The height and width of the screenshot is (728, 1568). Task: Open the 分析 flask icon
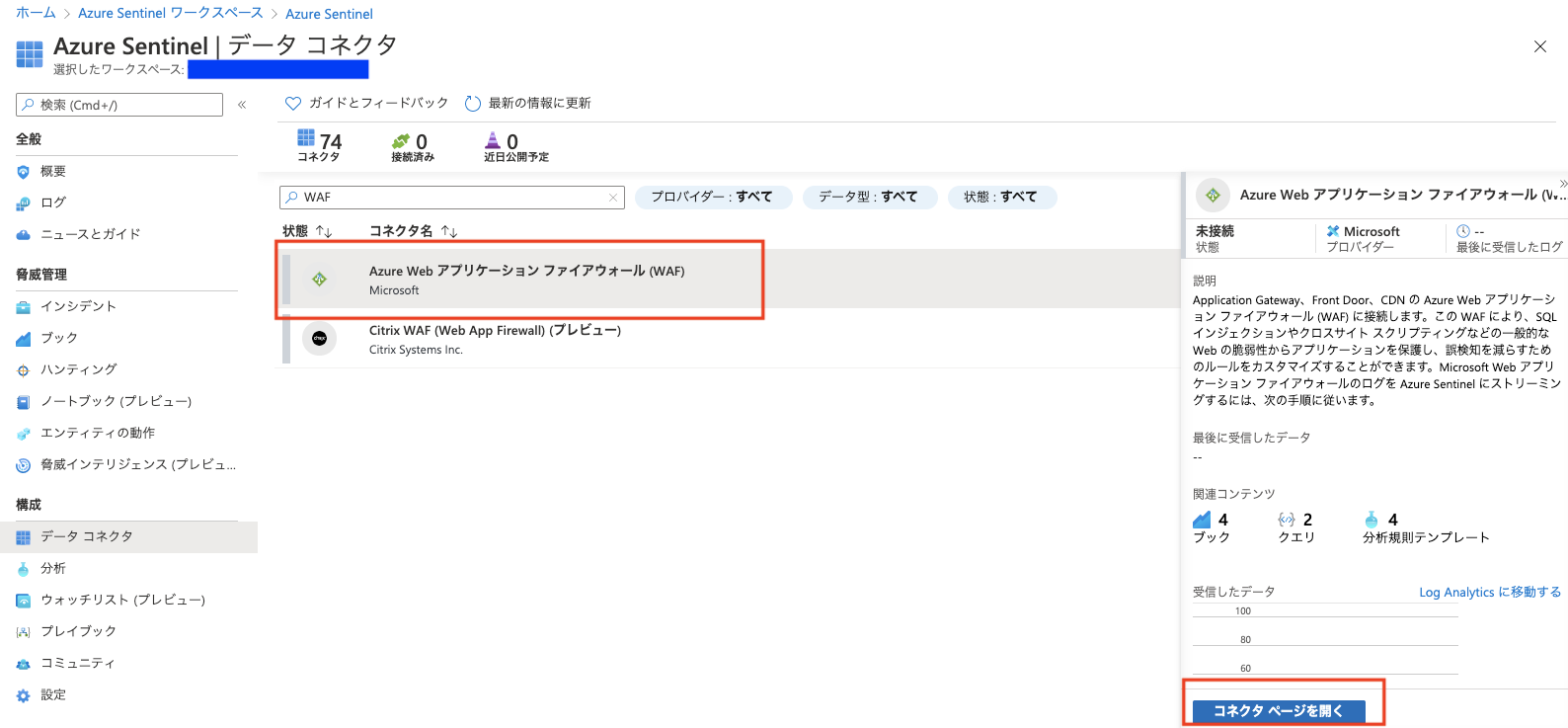pyautogui.click(x=24, y=569)
